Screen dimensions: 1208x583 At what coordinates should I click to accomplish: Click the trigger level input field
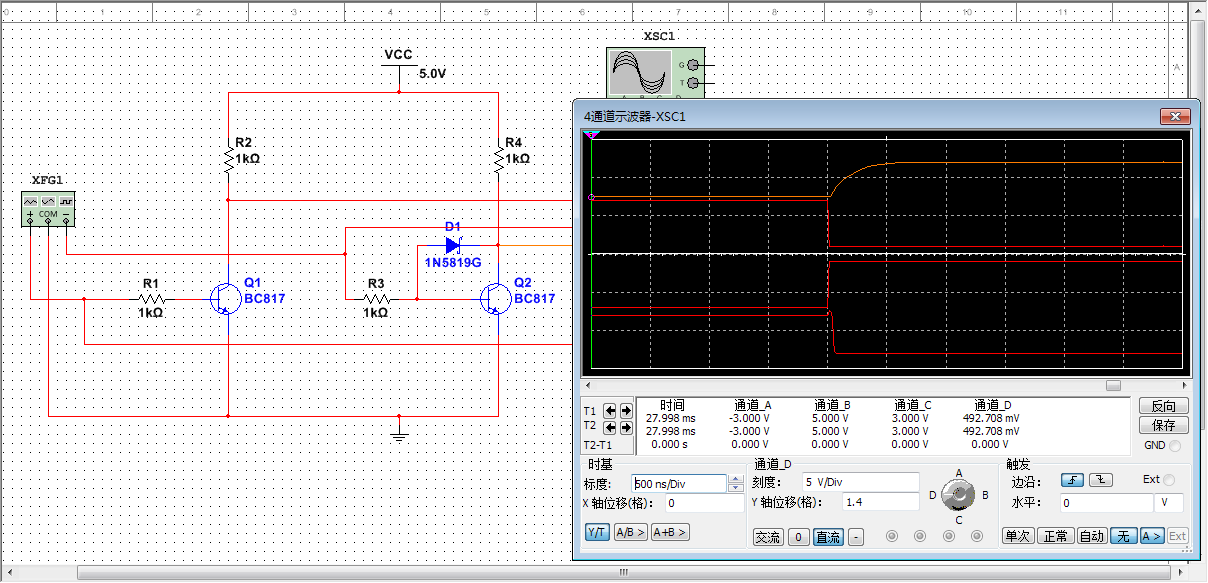(1107, 503)
